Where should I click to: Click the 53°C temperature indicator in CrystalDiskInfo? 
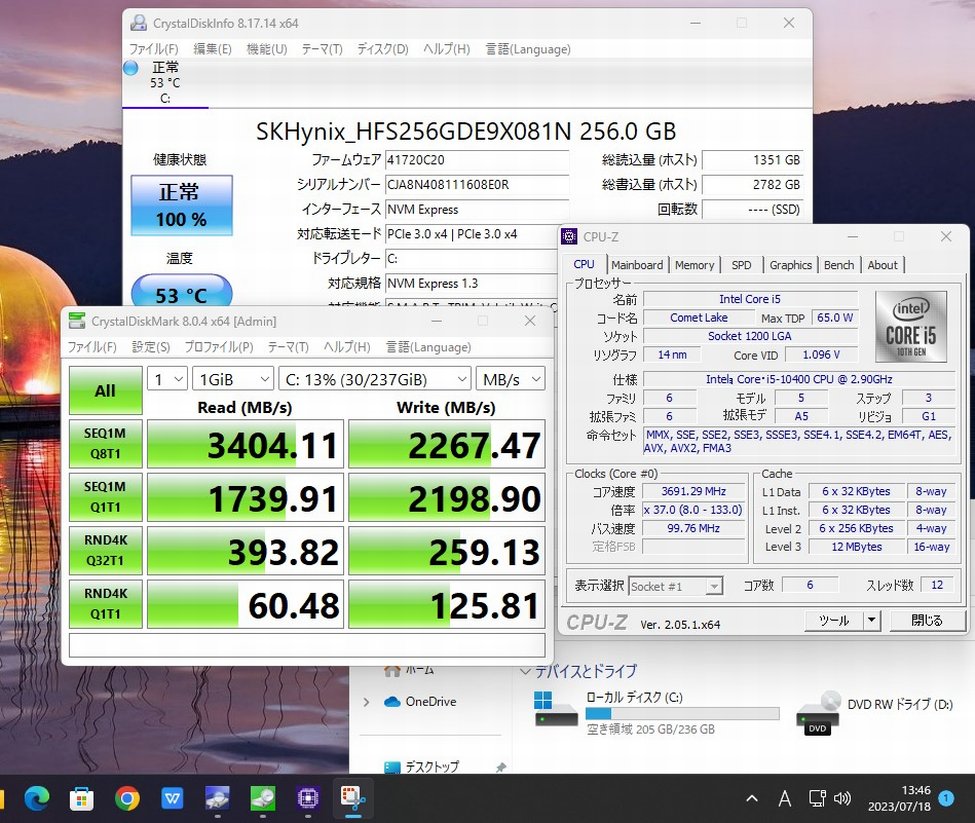click(181, 295)
